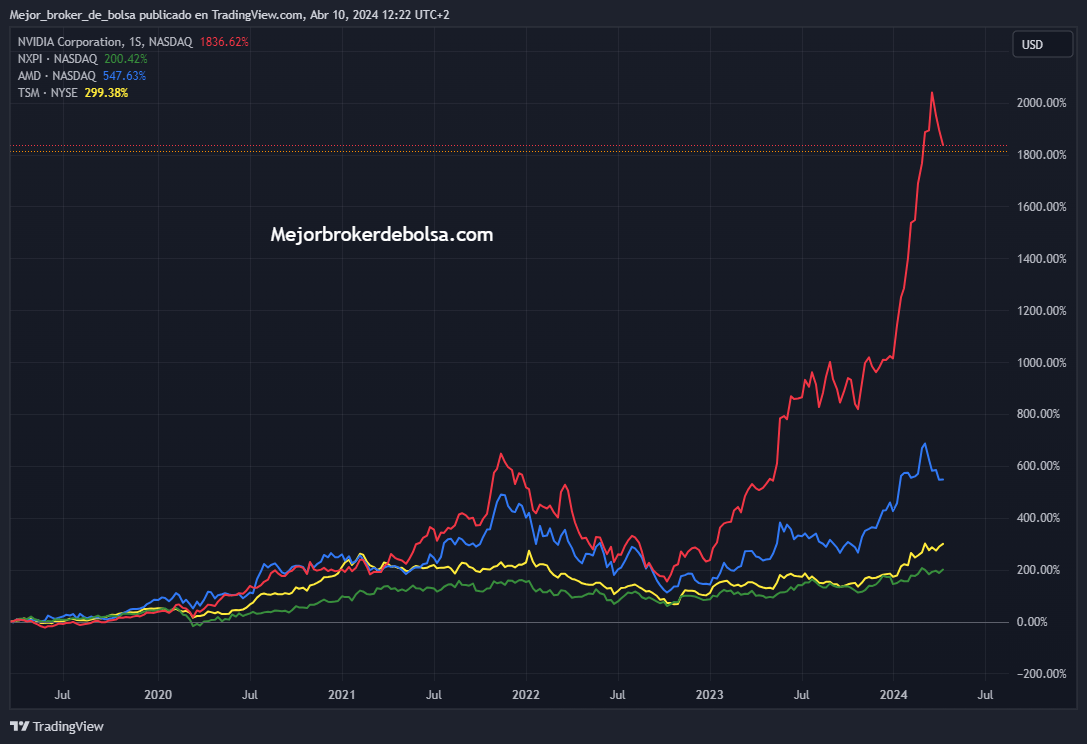Click the 1600.00% price axis label
Image resolution: width=1087 pixels, height=744 pixels.
coord(1041,207)
